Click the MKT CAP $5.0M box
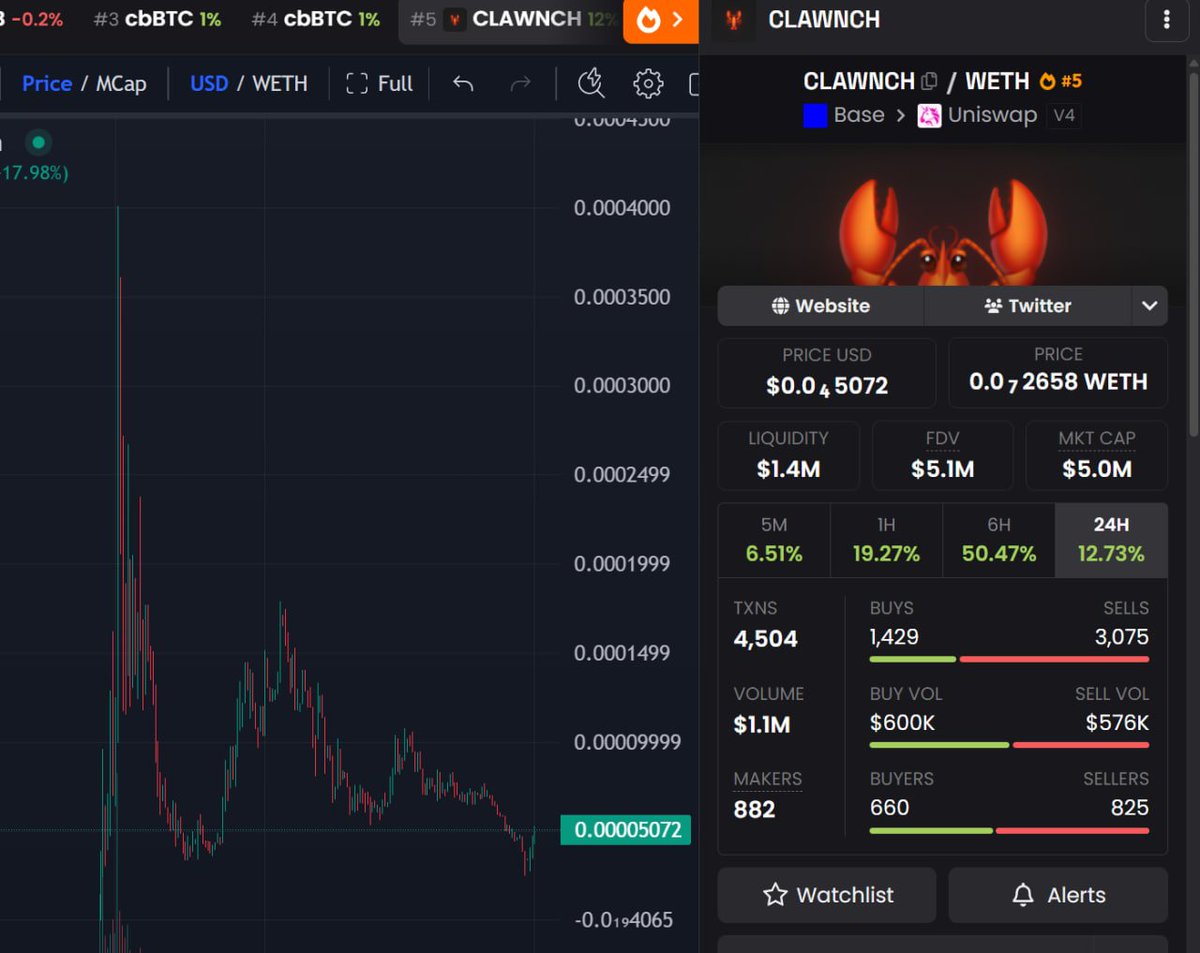 coord(1097,455)
